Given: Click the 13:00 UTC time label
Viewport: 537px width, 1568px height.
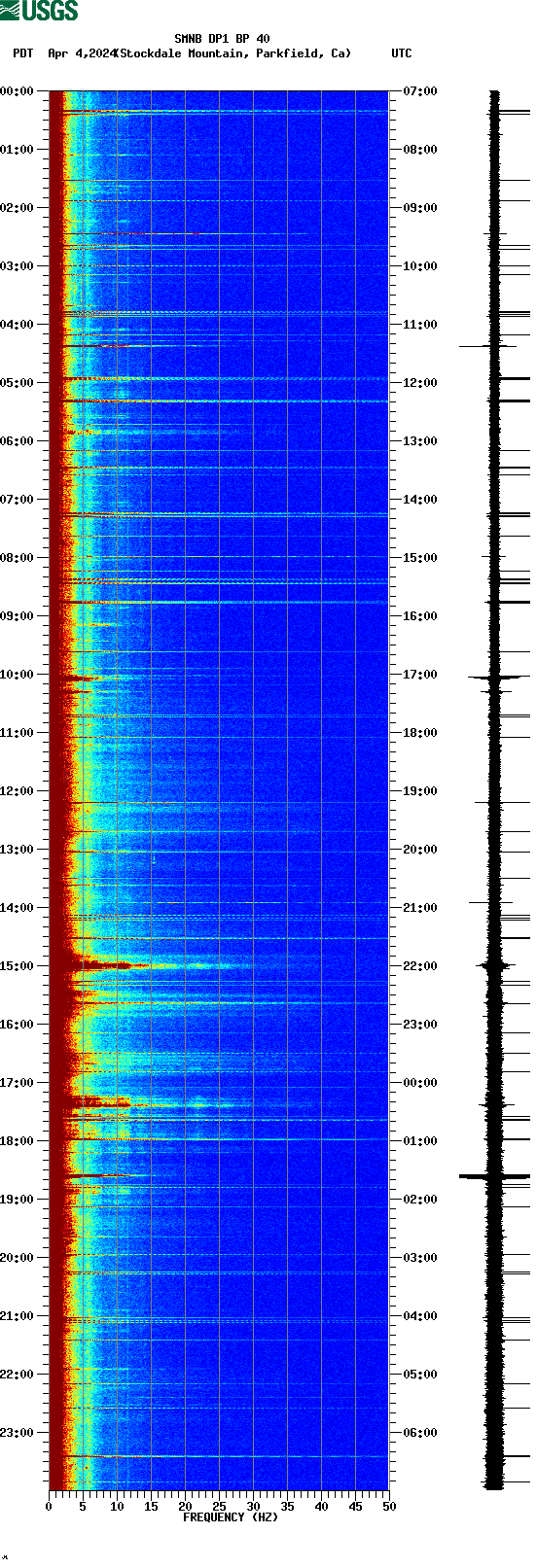Looking at the screenshot, I should pyautogui.click(x=420, y=441).
